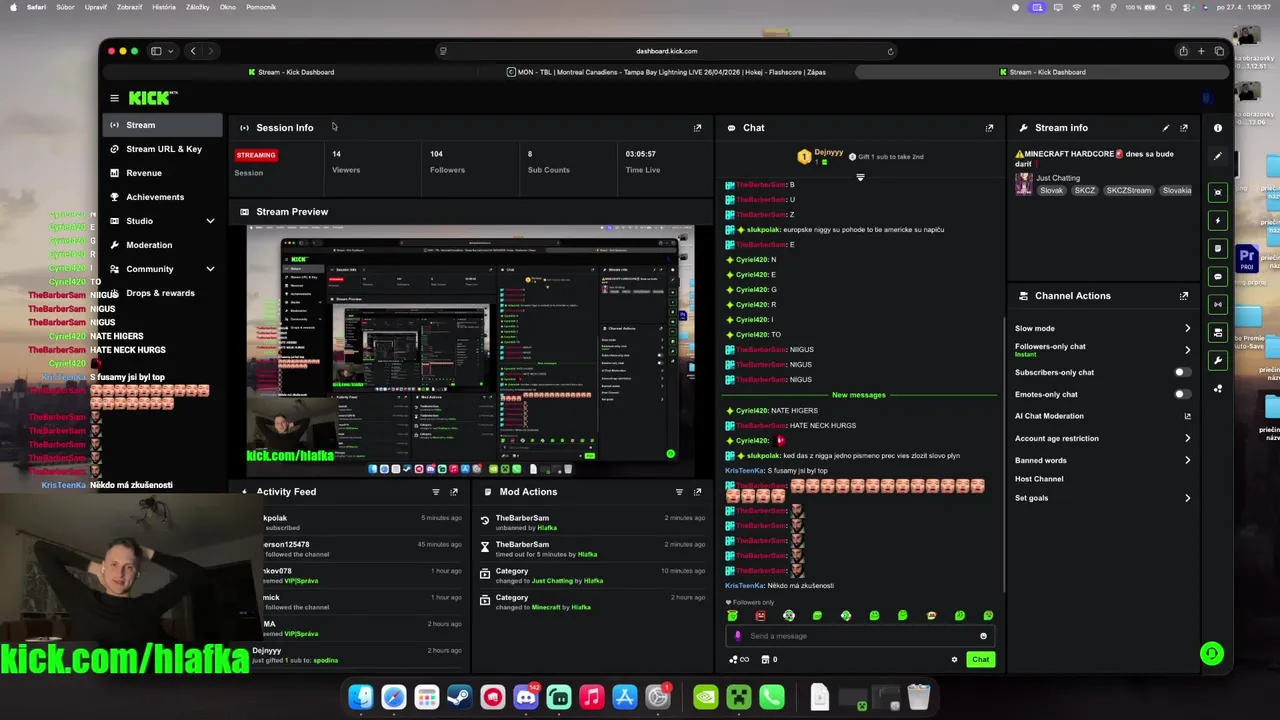This screenshot has height=720, width=1280.
Task: Open Moderation in the sidebar
Action: [x=162, y=245]
